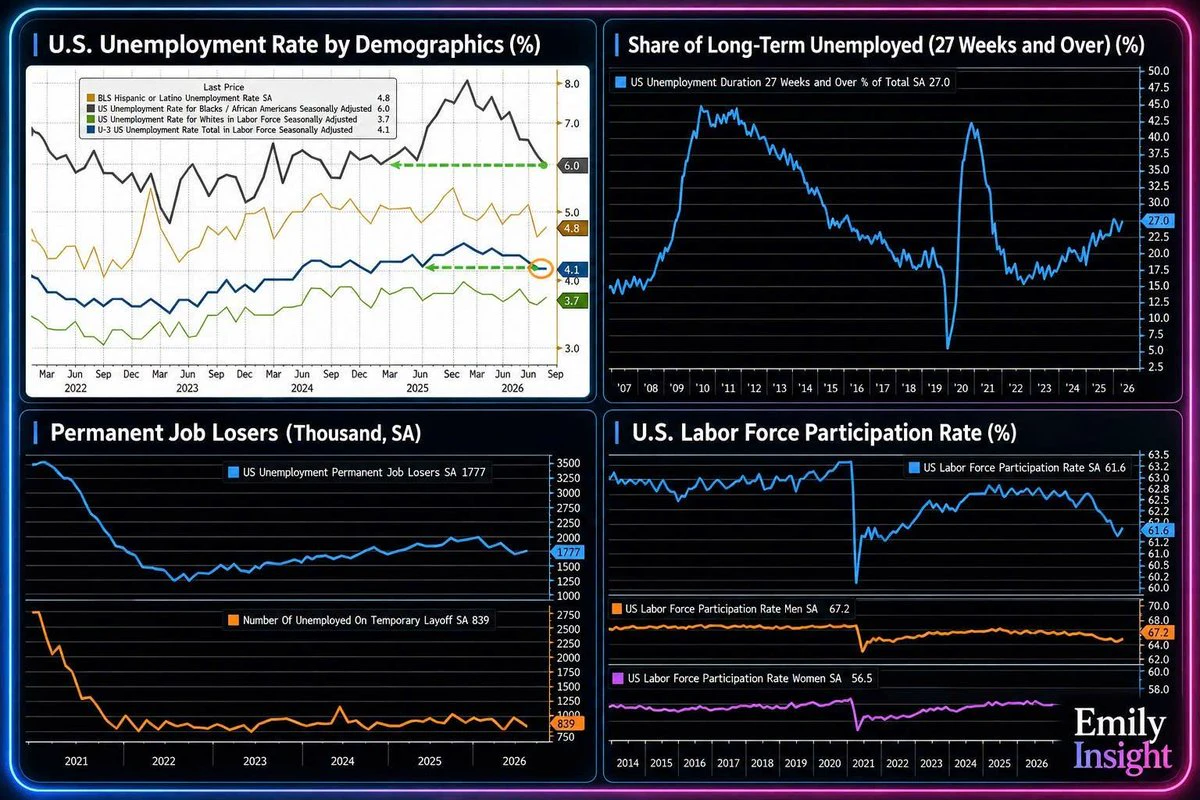Click the 'U.S. Labor Force Participation Rate (%)' title
Image resolution: width=1200 pixels, height=800 pixels.
824,433
